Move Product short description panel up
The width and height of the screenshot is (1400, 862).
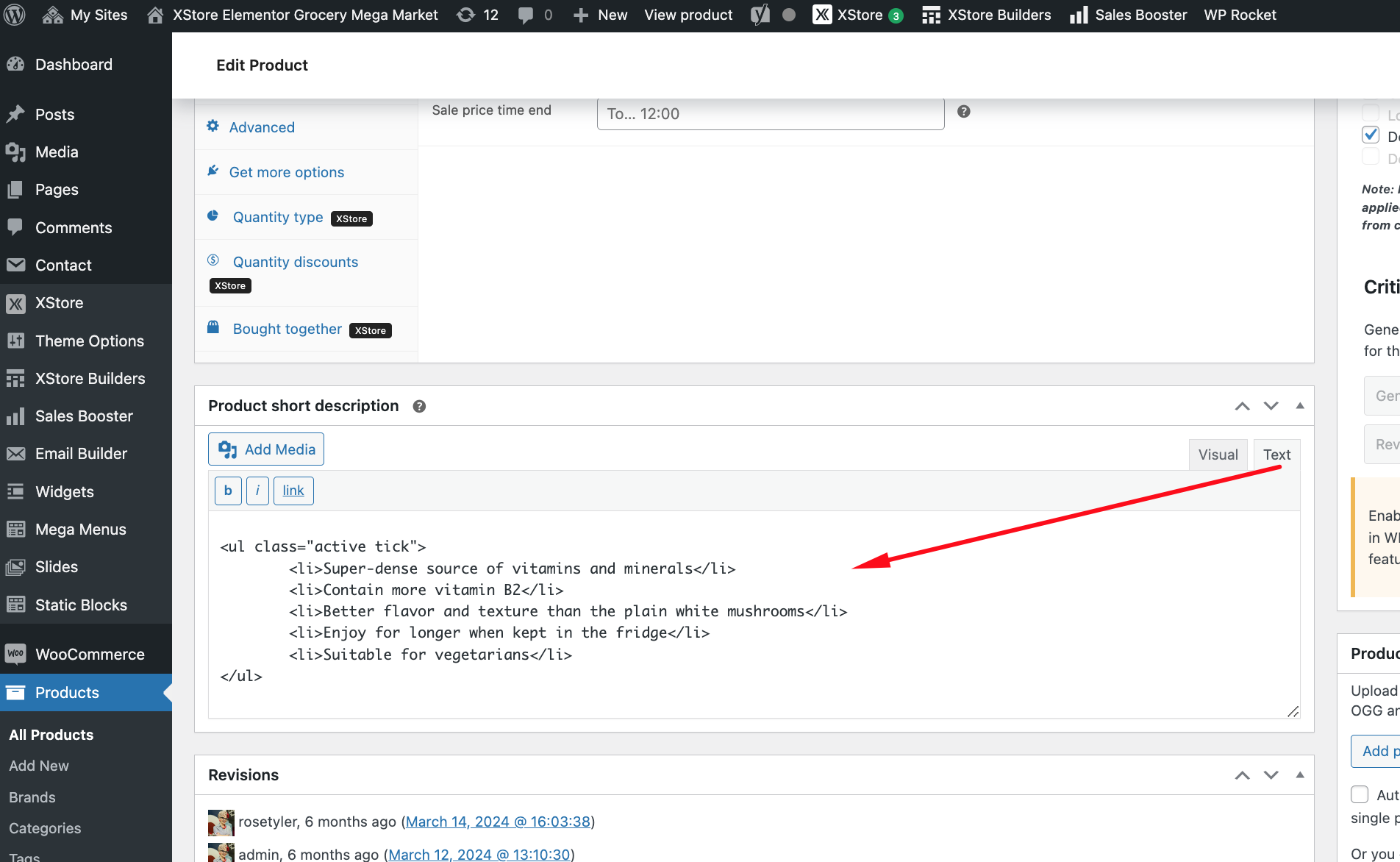coord(1243,406)
